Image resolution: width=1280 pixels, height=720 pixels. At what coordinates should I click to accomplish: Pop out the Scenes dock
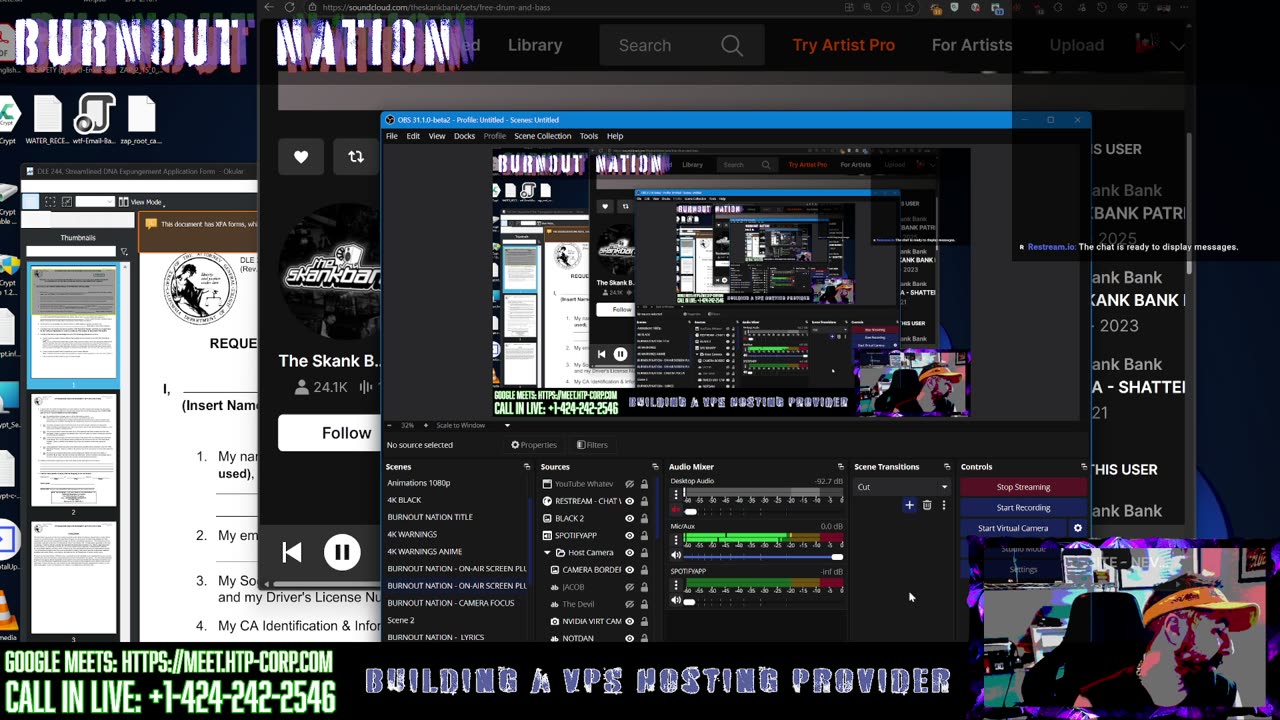pos(527,467)
